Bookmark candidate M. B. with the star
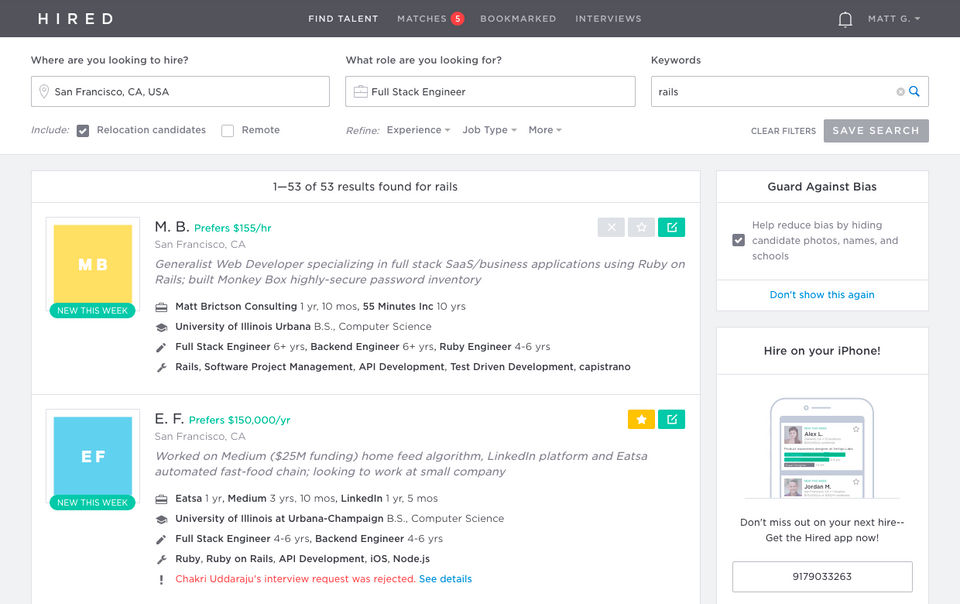Viewport: 960px width, 604px height. [x=641, y=227]
